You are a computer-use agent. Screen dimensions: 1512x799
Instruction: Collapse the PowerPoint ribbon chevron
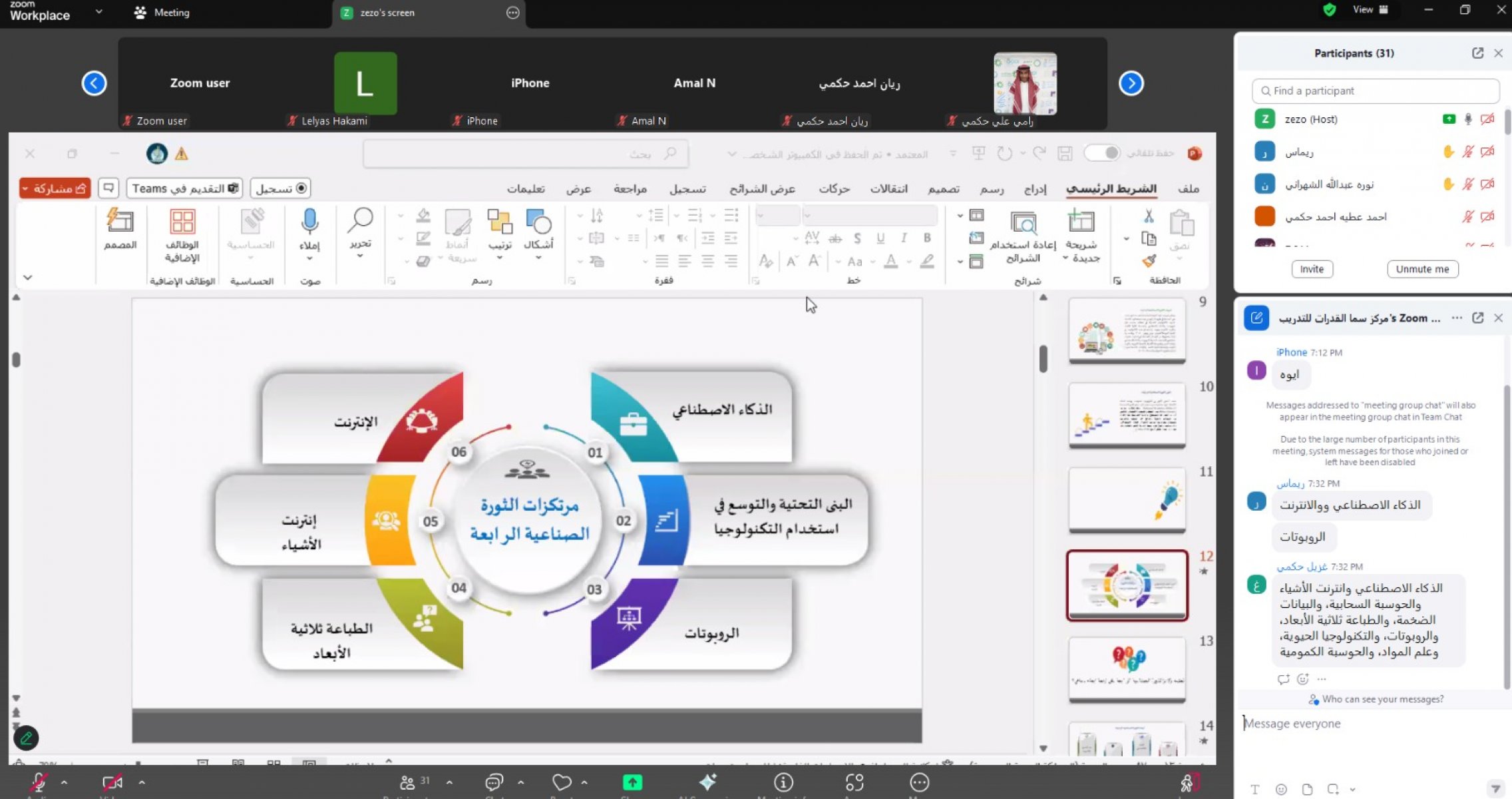tap(28, 277)
